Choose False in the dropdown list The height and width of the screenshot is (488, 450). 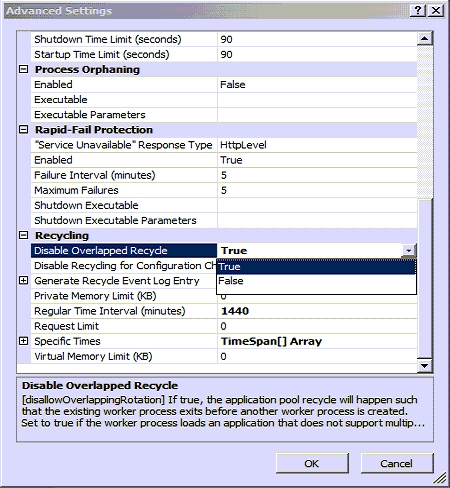pyautogui.click(x=316, y=281)
